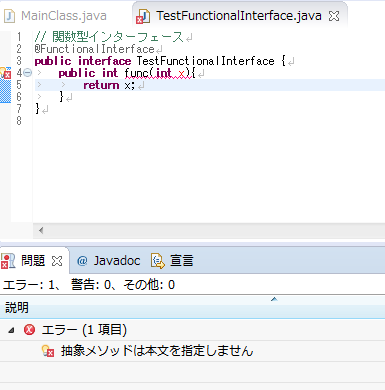
Task: Click the editor scroll-left arrow
Action: tap(41, 230)
